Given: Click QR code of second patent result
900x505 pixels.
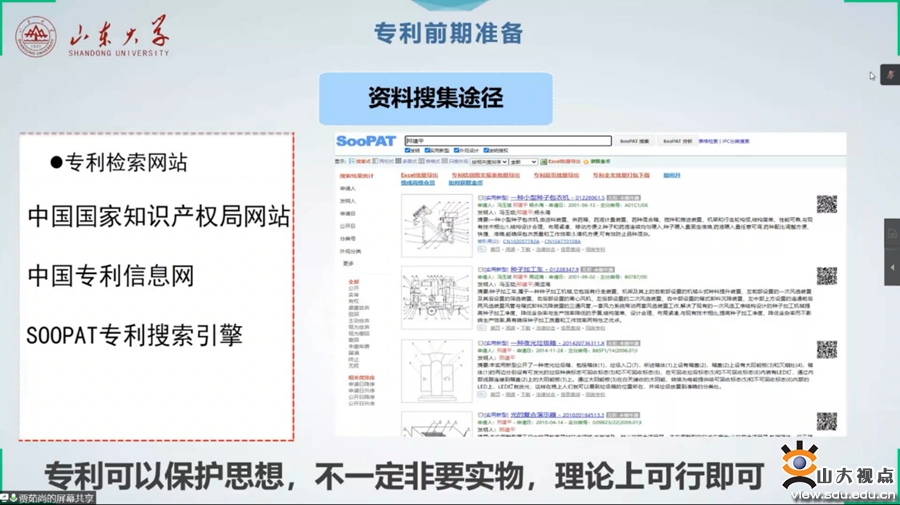Looking at the screenshot, I should pyautogui.click(x=826, y=276).
